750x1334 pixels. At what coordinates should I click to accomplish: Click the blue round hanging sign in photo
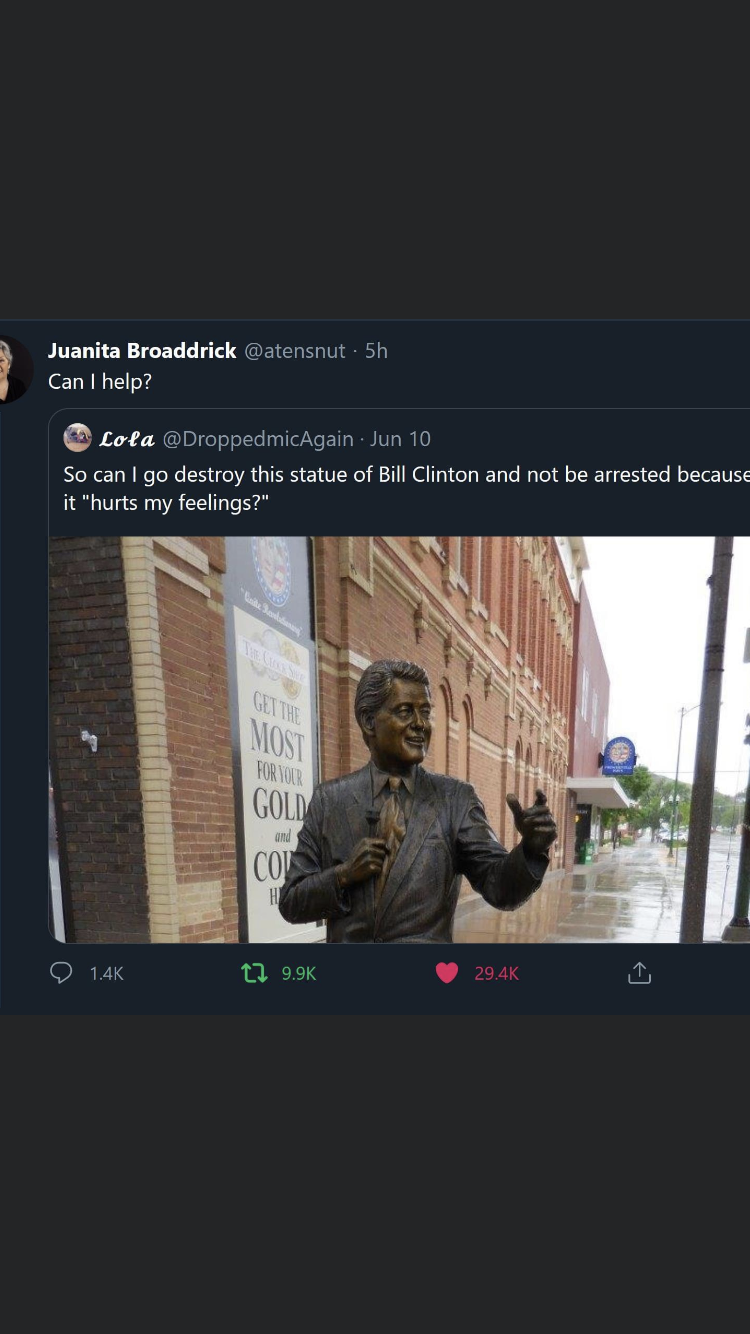click(x=619, y=756)
